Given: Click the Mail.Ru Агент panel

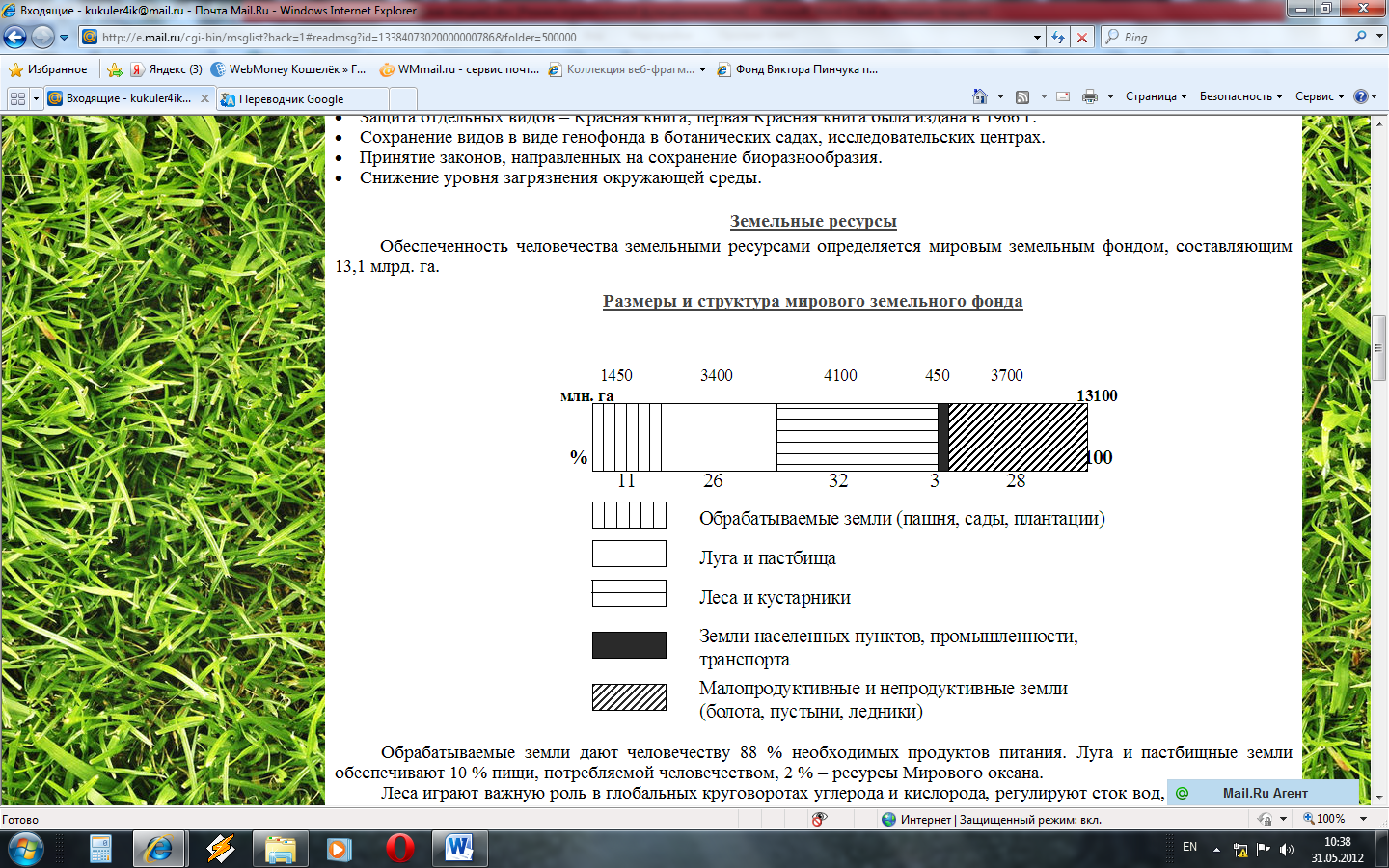Looking at the screenshot, I should coord(1263,793).
